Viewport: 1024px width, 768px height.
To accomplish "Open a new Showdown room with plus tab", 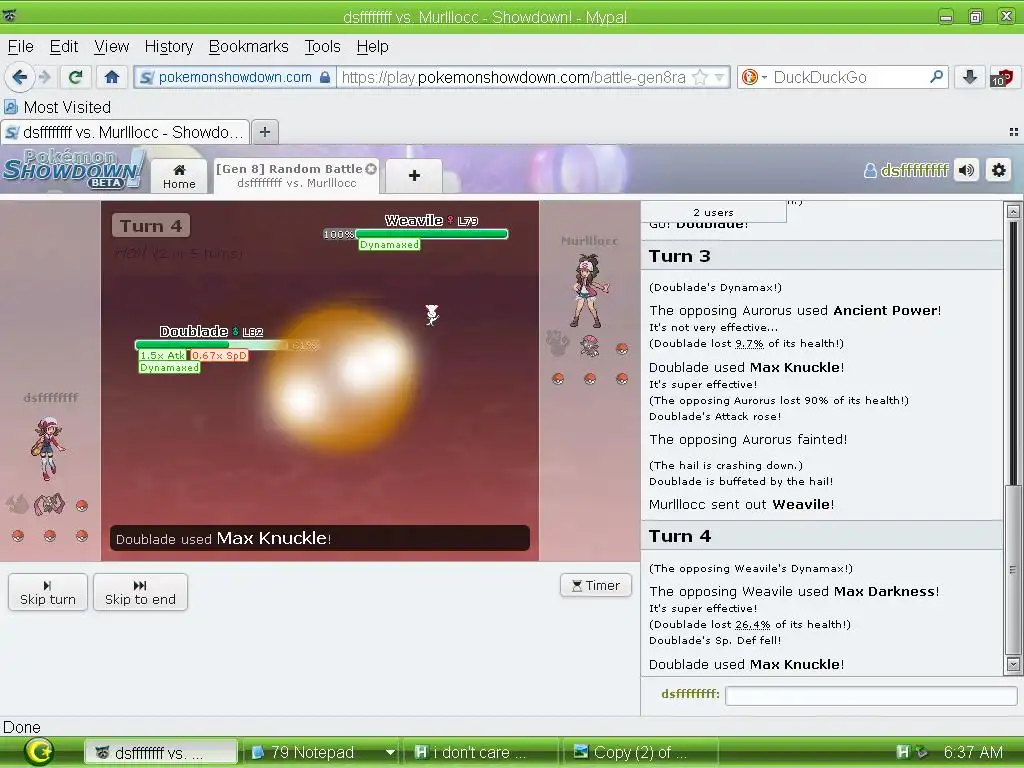I will [414, 176].
